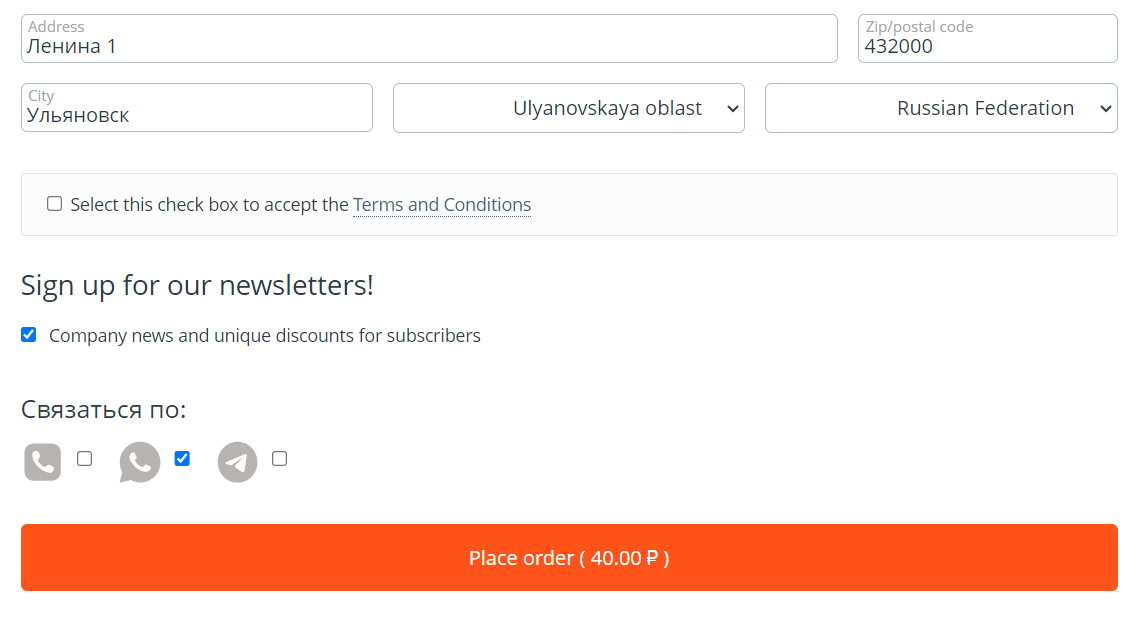The height and width of the screenshot is (630, 1141).
Task: Click the 'Sign up for our newsletters!' heading
Action: (x=197, y=285)
